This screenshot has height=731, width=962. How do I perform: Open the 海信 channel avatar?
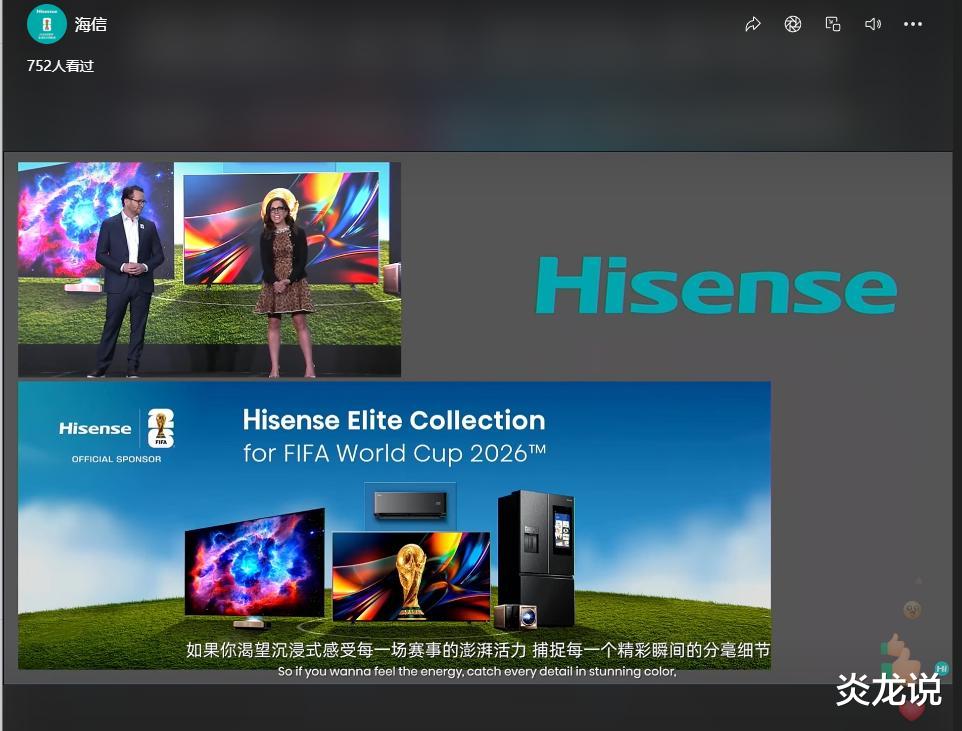[x=47, y=24]
